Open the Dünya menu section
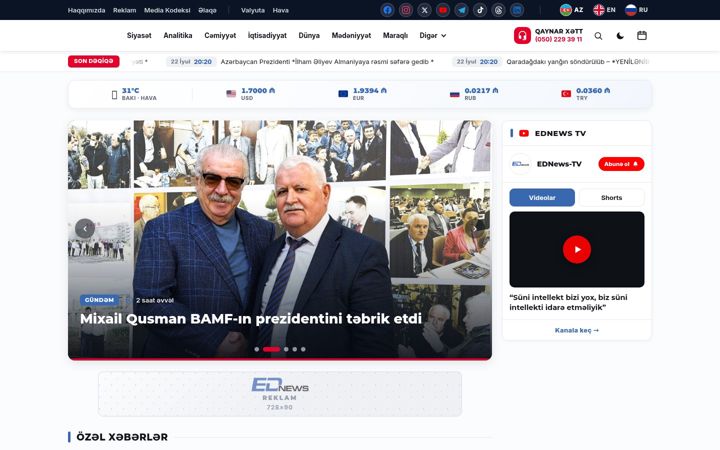The image size is (720, 450). point(309,35)
